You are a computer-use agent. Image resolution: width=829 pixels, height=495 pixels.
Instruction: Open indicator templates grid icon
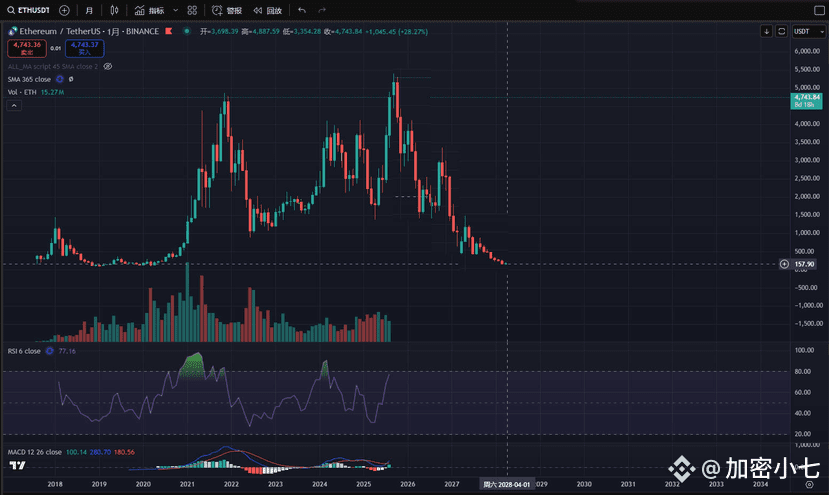coord(192,10)
